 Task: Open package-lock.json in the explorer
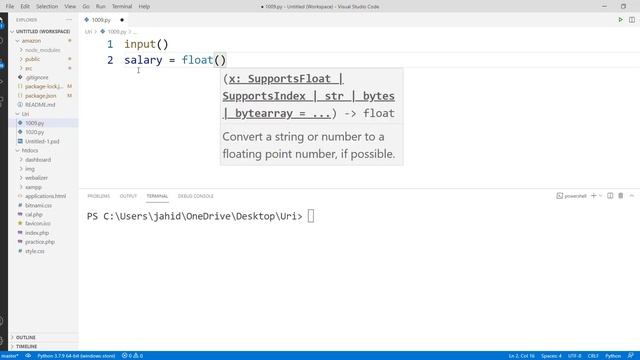[x=44, y=87]
